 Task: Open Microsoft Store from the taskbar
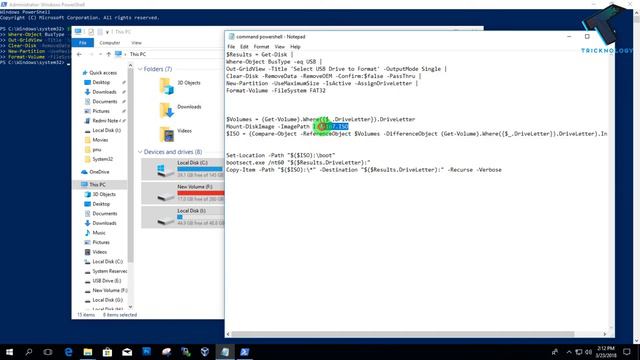click(107, 352)
